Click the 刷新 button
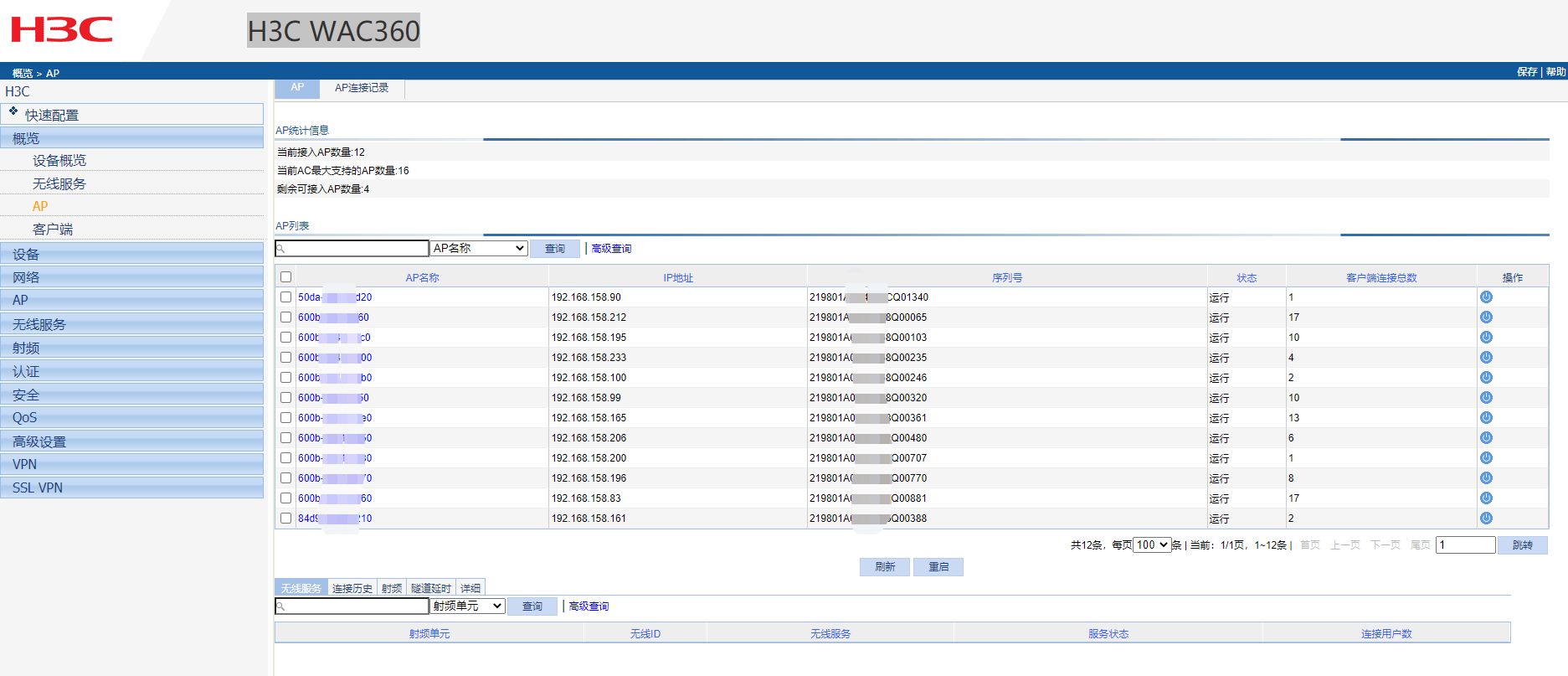 click(885, 567)
